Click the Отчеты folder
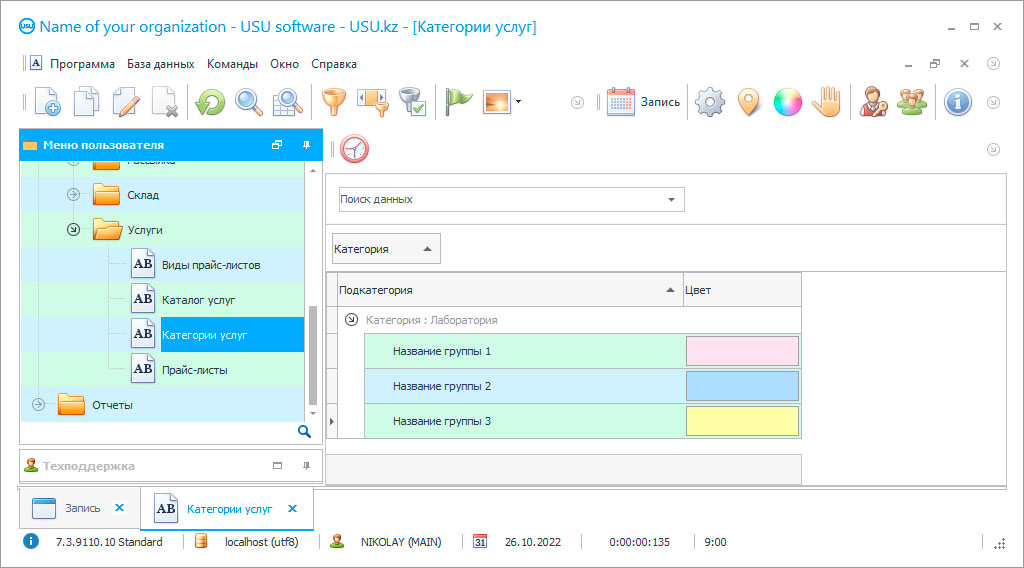 (71, 405)
